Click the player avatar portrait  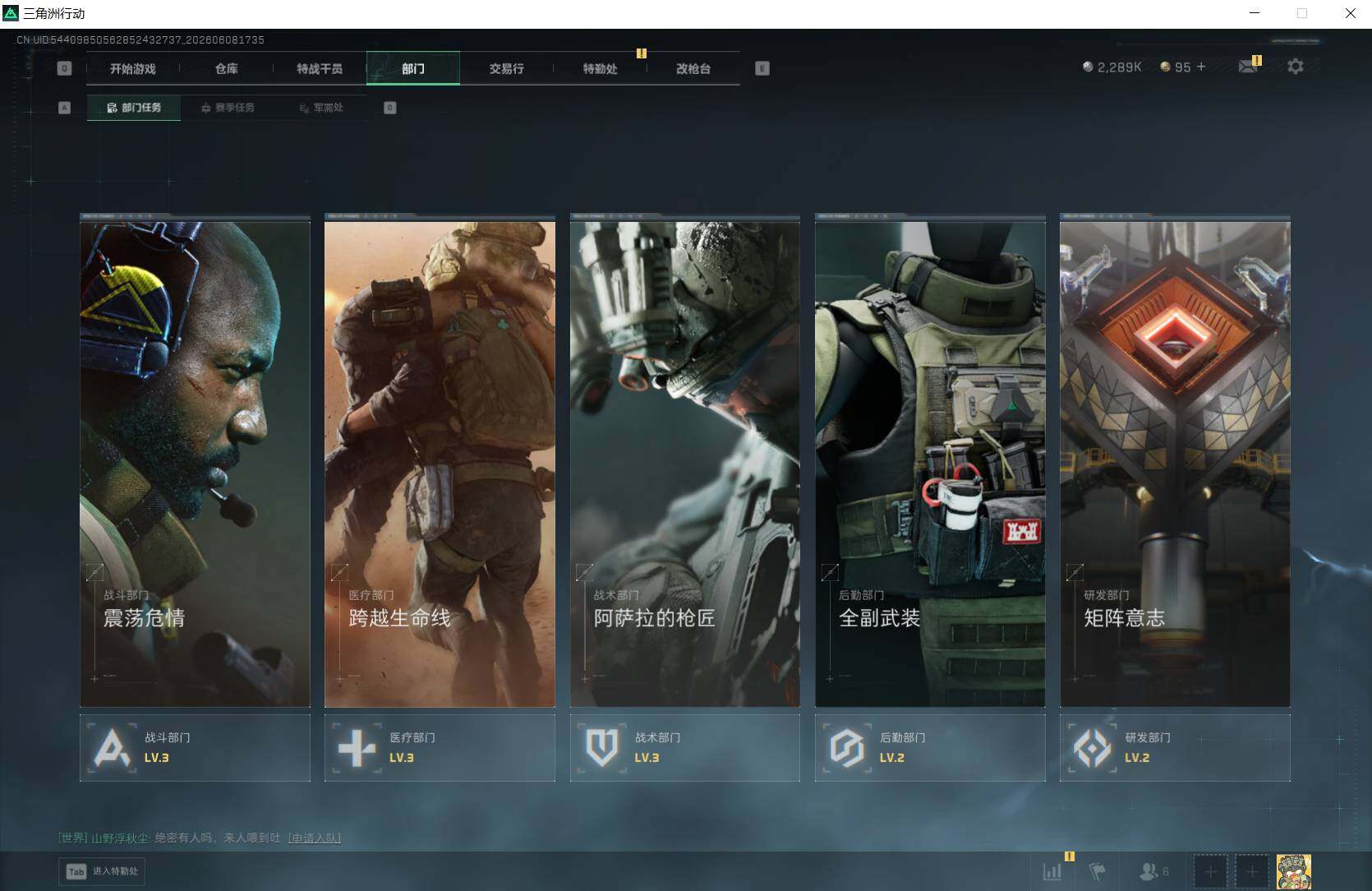(1294, 871)
